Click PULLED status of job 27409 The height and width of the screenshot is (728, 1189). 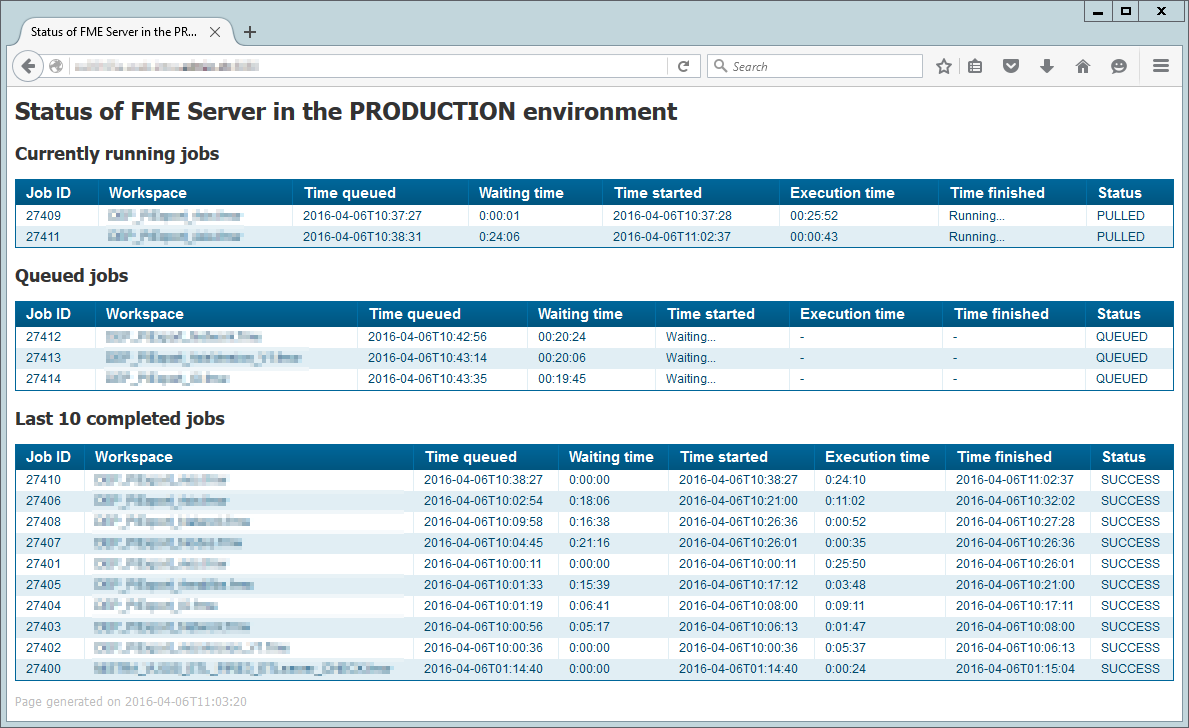1120,215
